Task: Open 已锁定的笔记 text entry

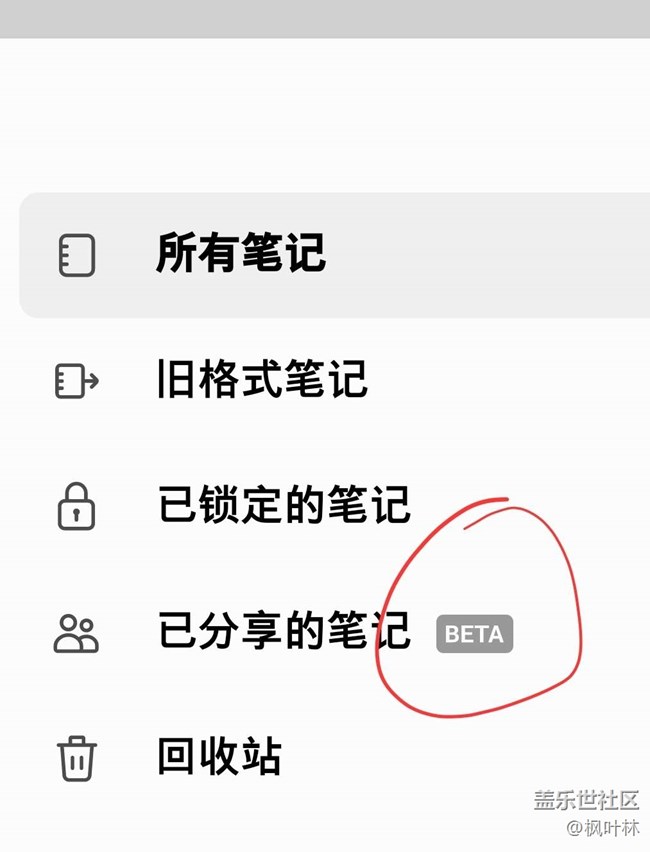Action: 284,505
